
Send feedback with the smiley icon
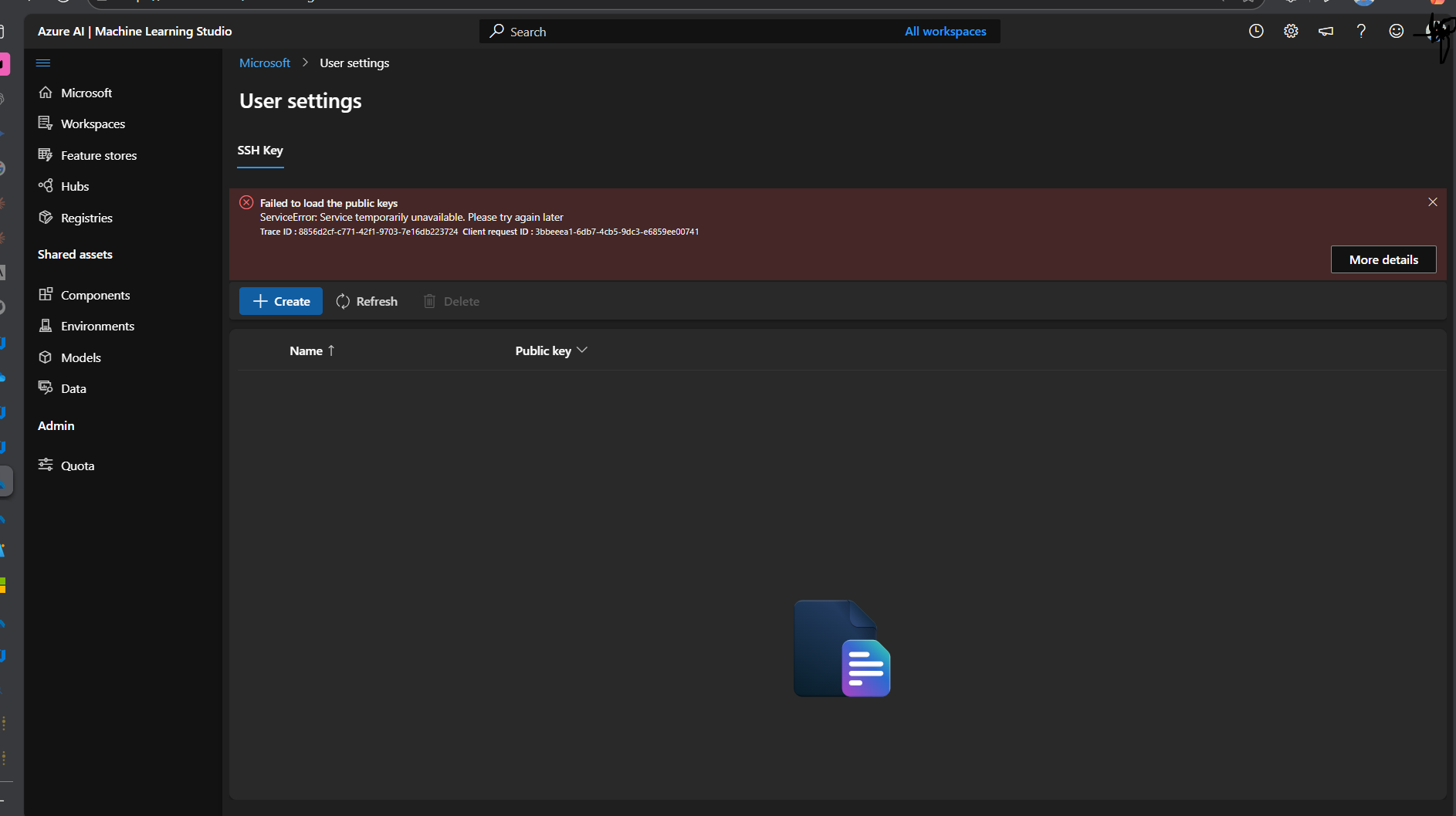tap(1396, 31)
